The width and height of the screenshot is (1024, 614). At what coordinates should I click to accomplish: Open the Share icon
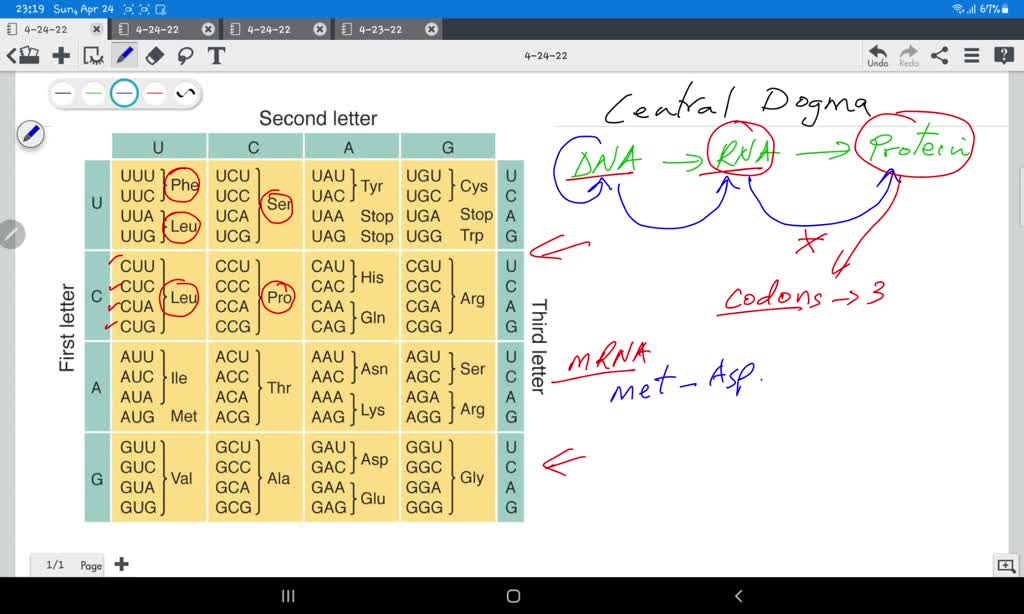pos(938,56)
